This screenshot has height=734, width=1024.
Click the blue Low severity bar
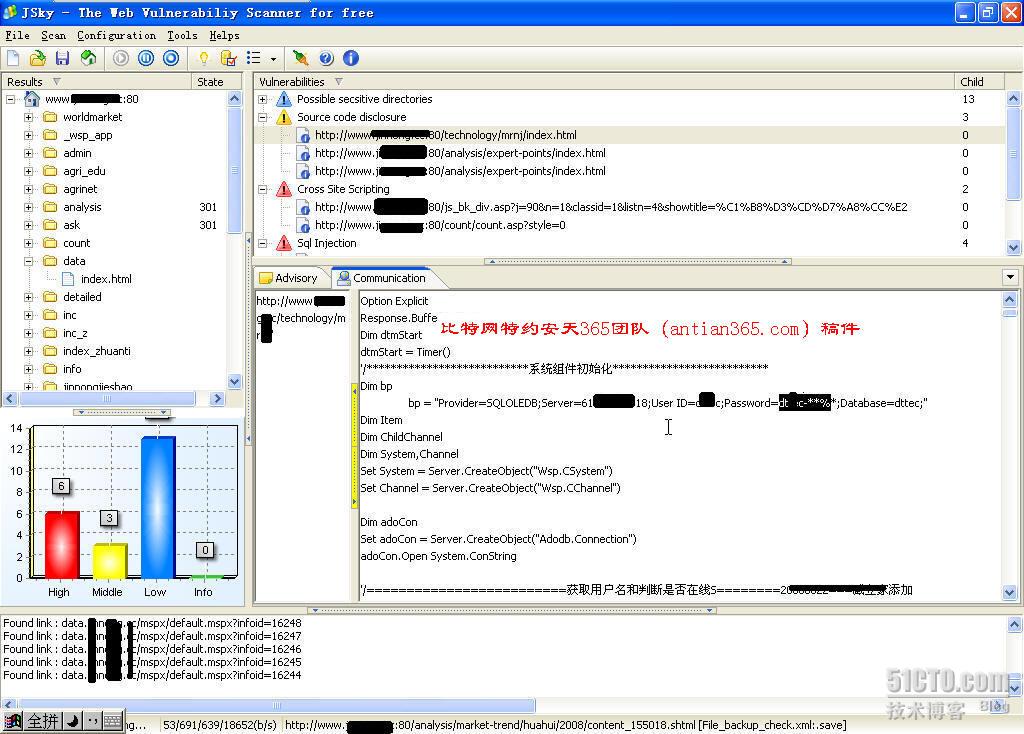click(158, 507)
